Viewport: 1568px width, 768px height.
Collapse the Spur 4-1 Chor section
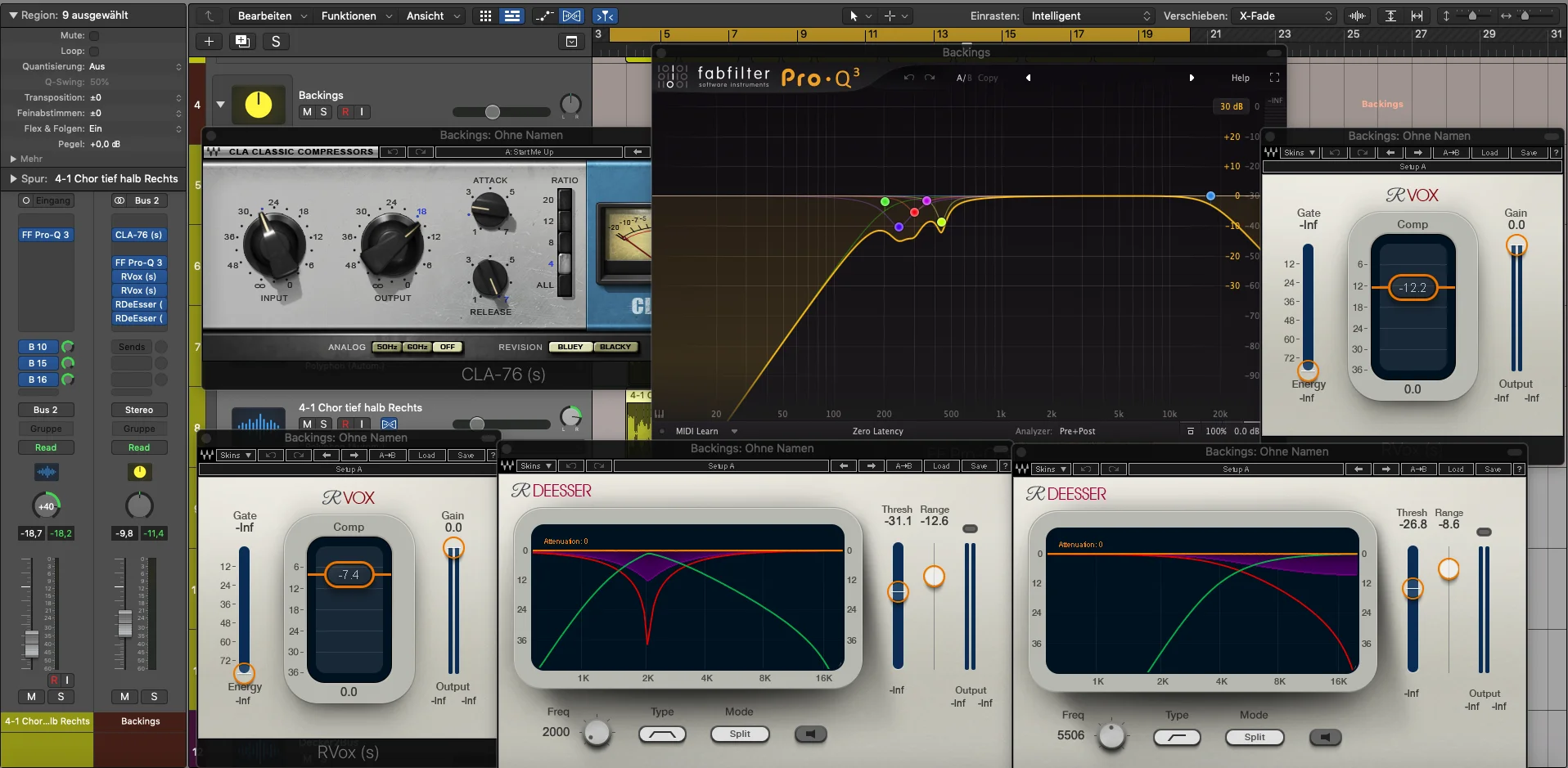click(13, 178)
